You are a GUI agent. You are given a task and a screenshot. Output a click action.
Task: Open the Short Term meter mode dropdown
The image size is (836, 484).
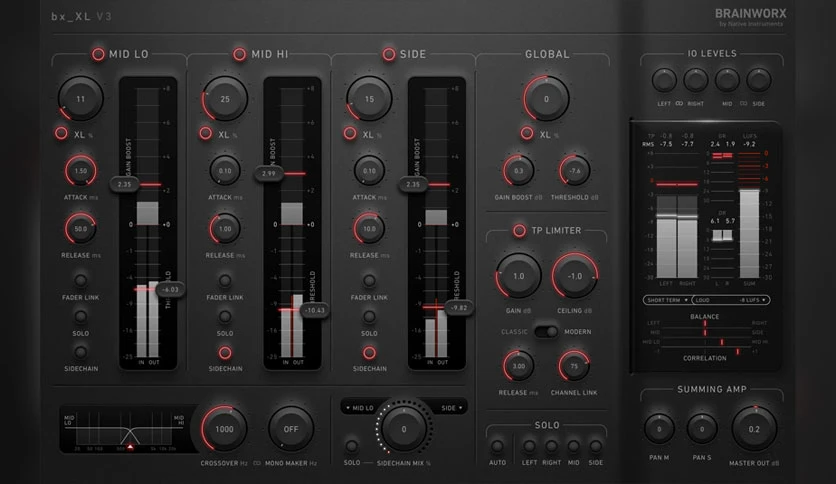point(667,300)
